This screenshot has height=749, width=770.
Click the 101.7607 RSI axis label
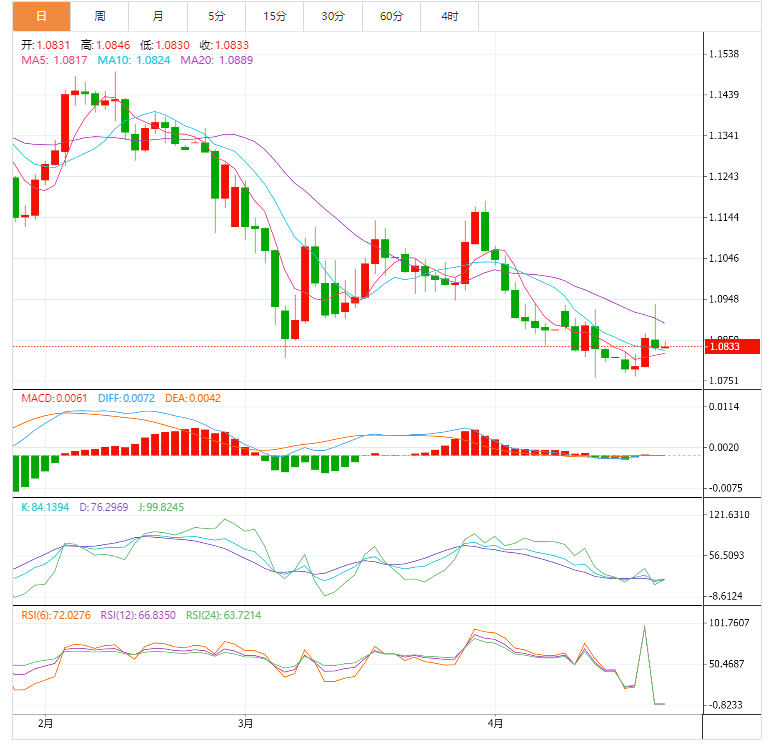pos(729,623)
